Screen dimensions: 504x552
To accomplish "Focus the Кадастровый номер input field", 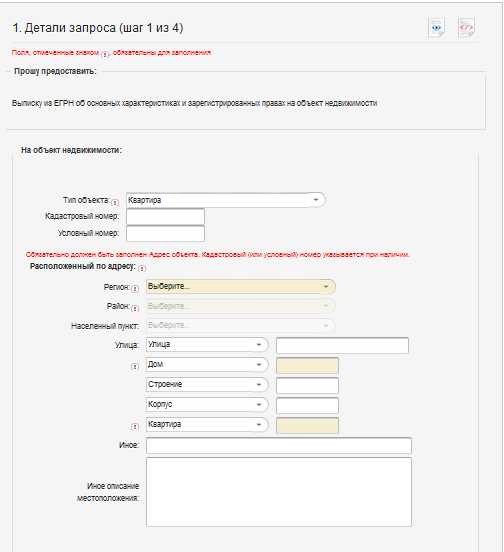I will (x=165, y=217).
